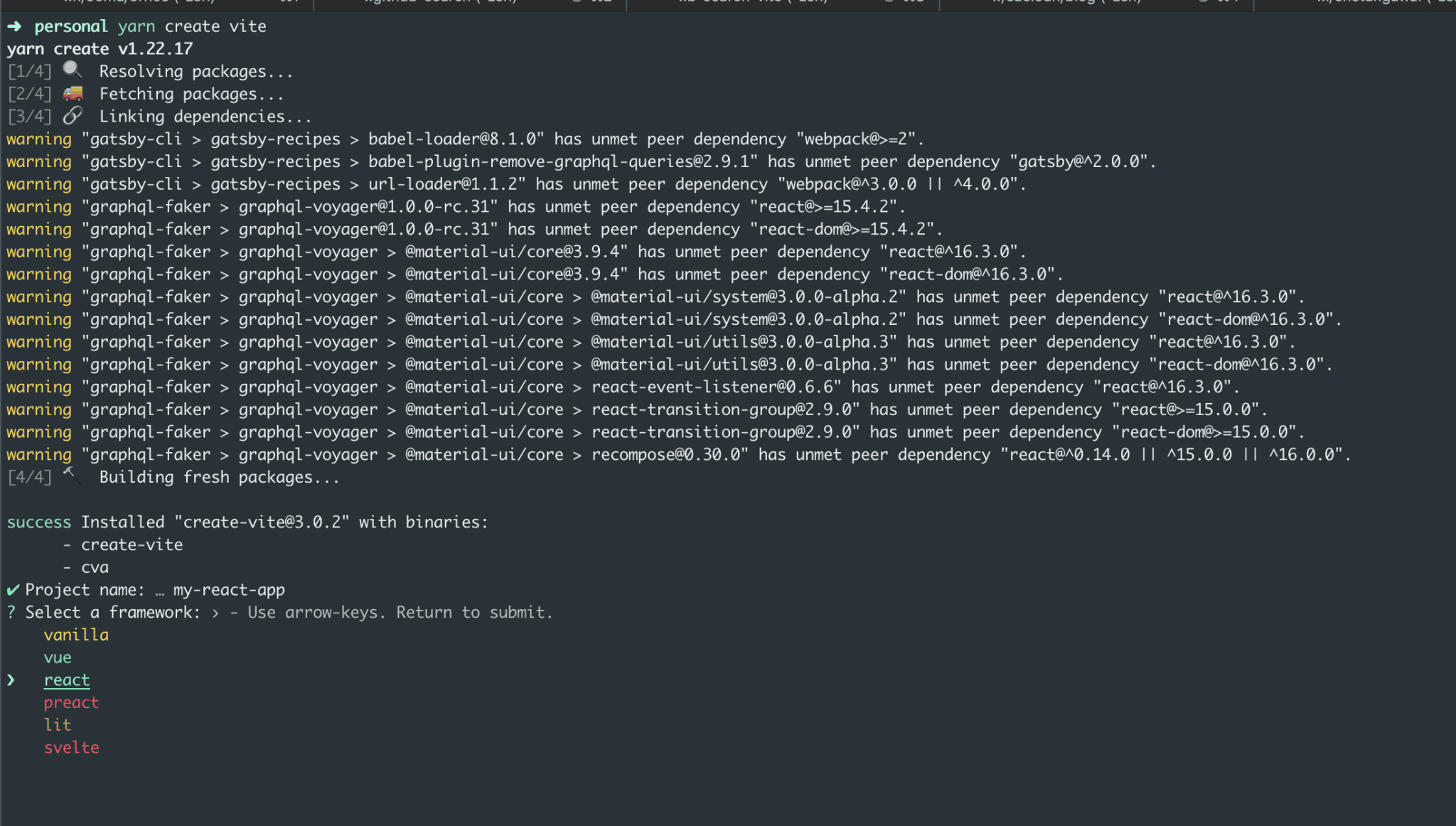Click the my-react-app project name text
Image resolution: width=1456 pixels, height=826 pixels.
pos(229,590)
